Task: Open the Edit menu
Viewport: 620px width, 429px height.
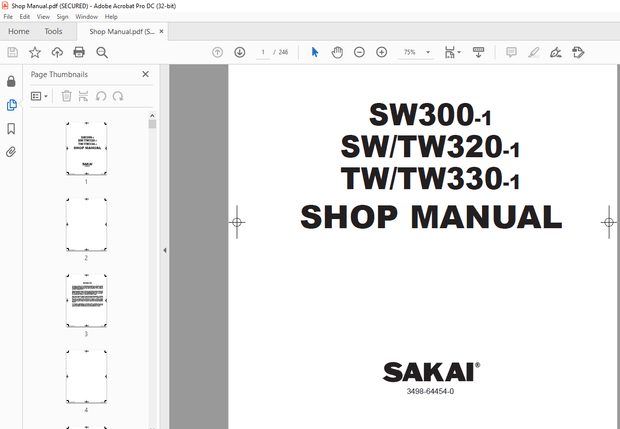Action: 25,17
